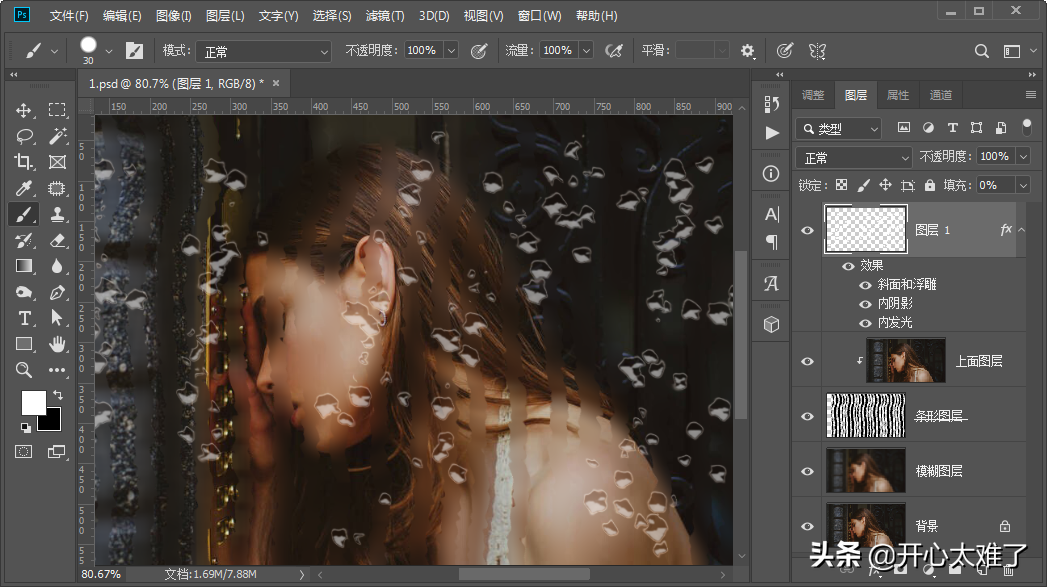Open the 流量 flow slider dropdown
This screenshot has height=587, width=1047.
click(586, 51)
